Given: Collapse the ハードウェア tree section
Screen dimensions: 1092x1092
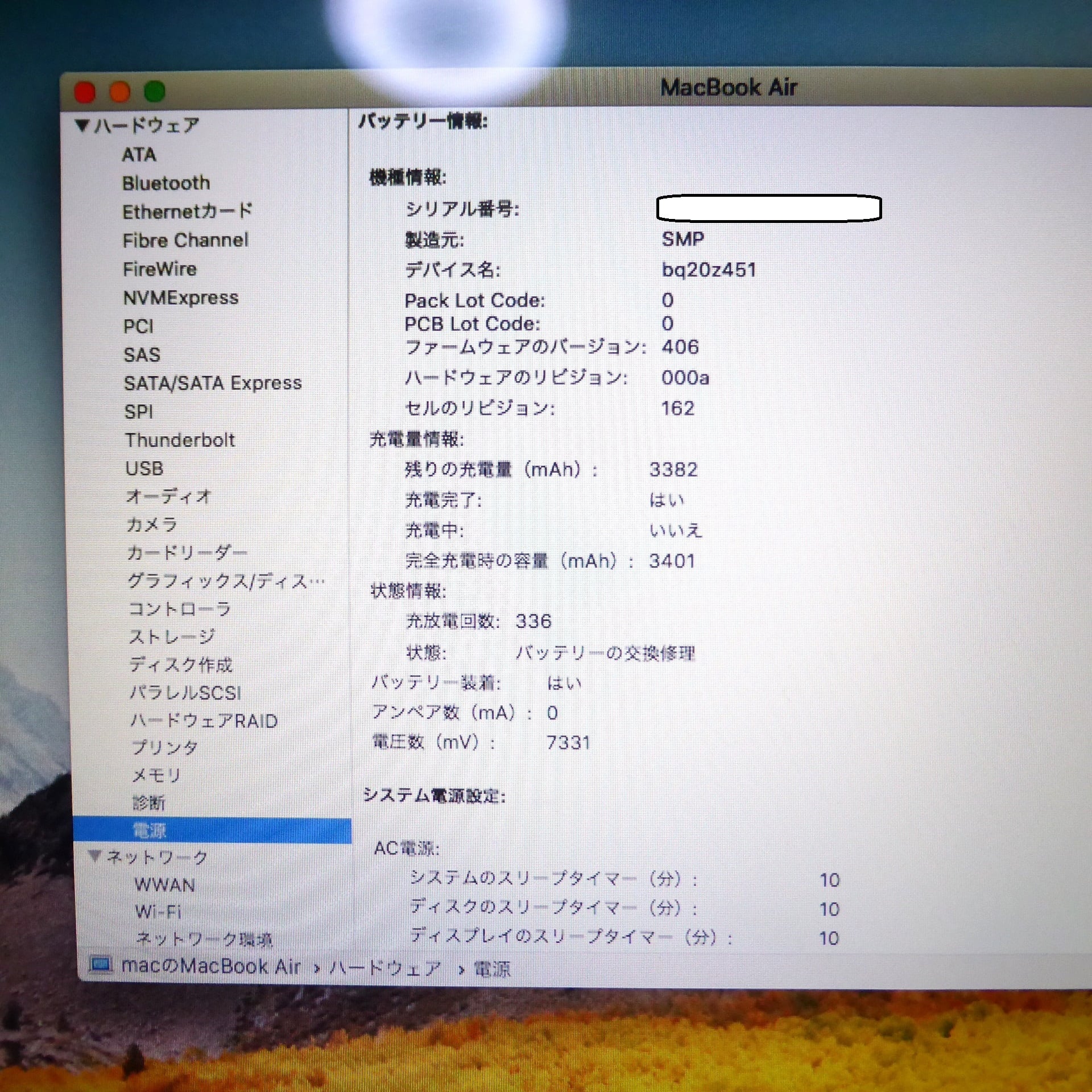Looking at the screenshot, I should coord(82,125).
